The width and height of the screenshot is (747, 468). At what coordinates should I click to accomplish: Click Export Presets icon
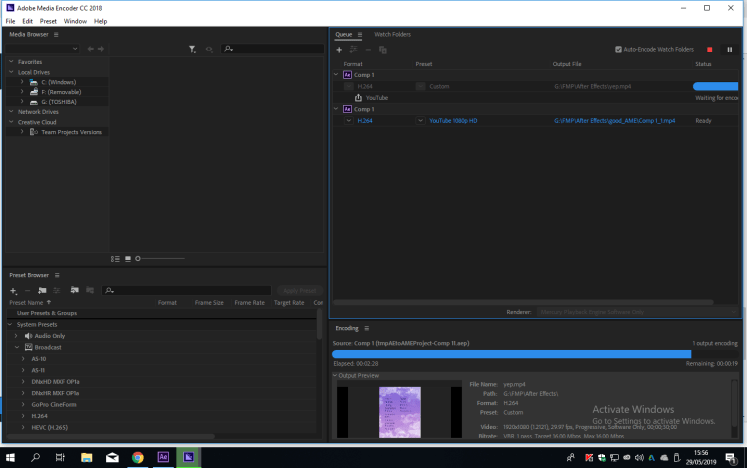point(90,290)
